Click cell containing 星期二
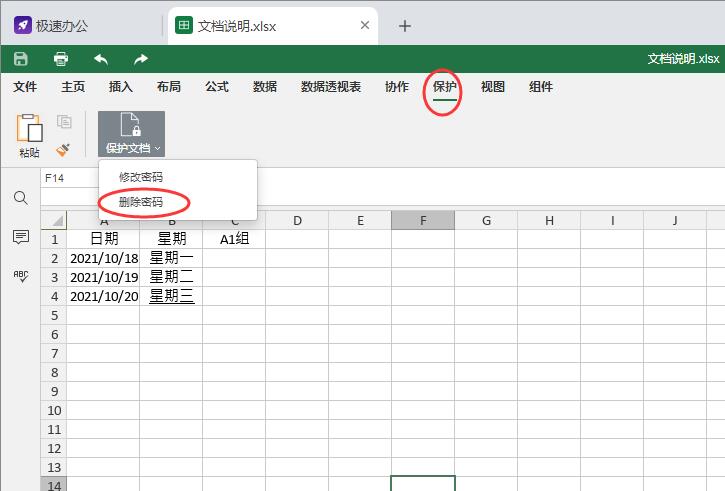Screen dimensions: 725x491 point(171,277)
